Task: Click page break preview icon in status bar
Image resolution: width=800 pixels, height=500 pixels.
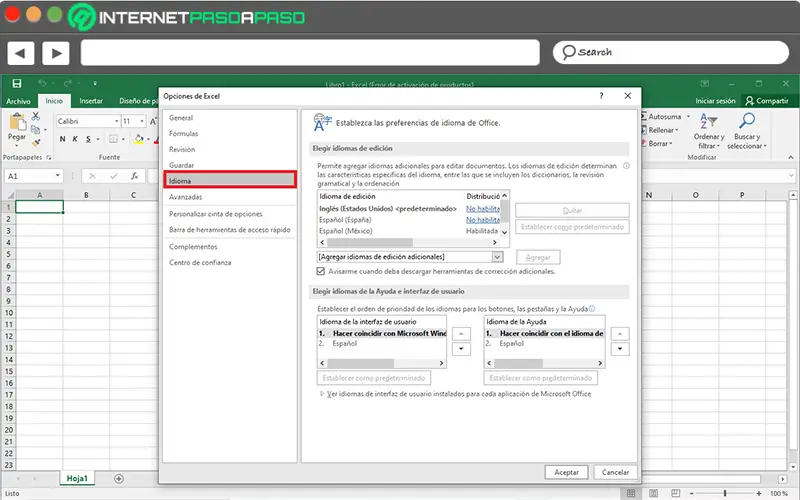Action: [x=676, y=493]
